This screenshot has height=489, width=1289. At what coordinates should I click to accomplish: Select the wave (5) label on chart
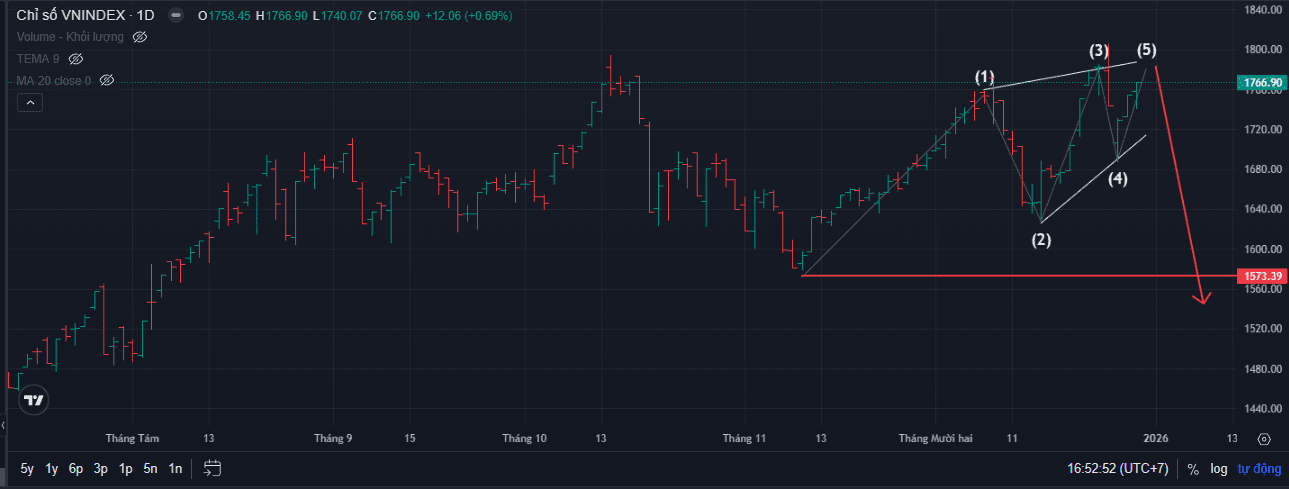(x=1146, y=50)
